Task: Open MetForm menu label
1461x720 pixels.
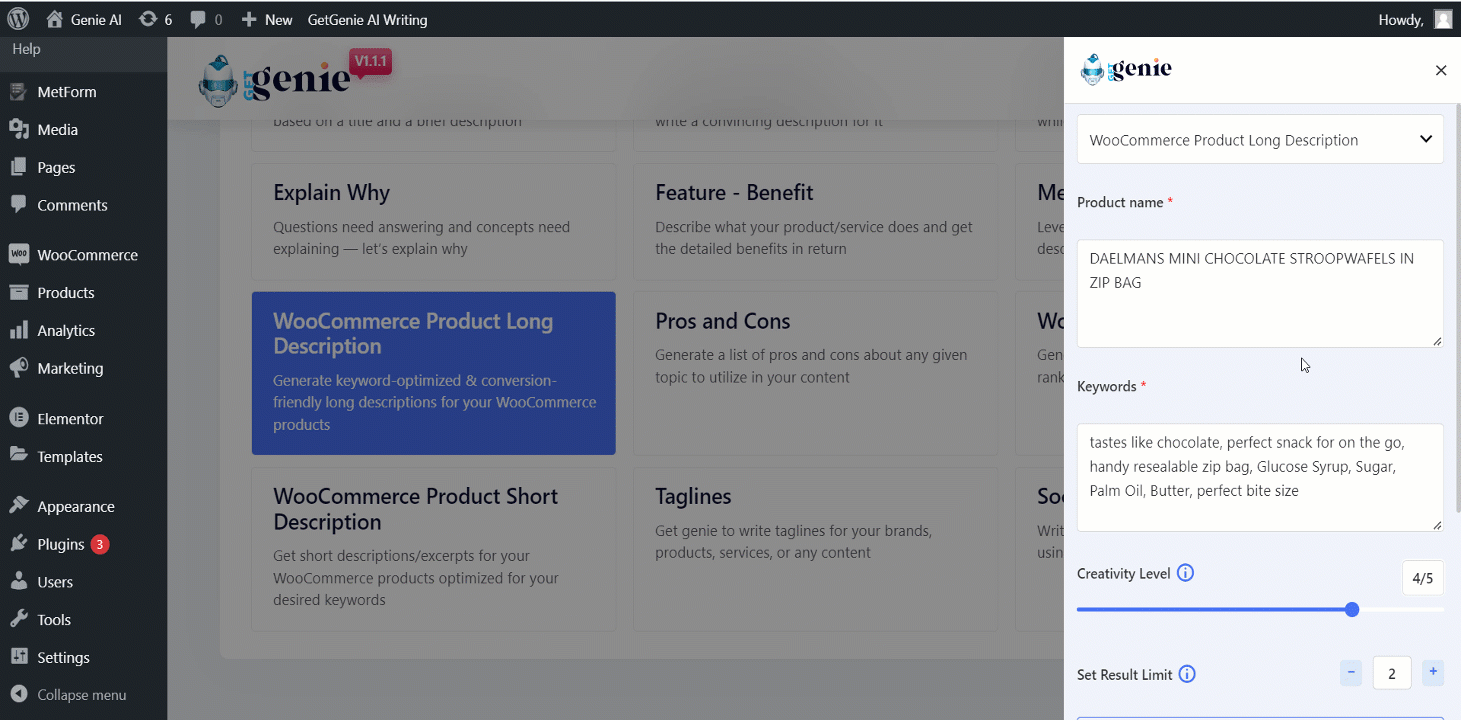Action: click(67, 92)
